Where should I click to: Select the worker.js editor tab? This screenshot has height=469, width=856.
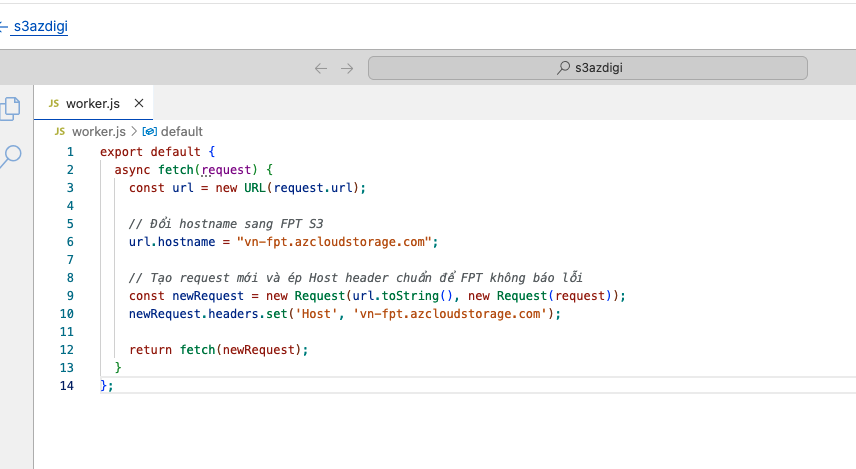coord(93,103)
